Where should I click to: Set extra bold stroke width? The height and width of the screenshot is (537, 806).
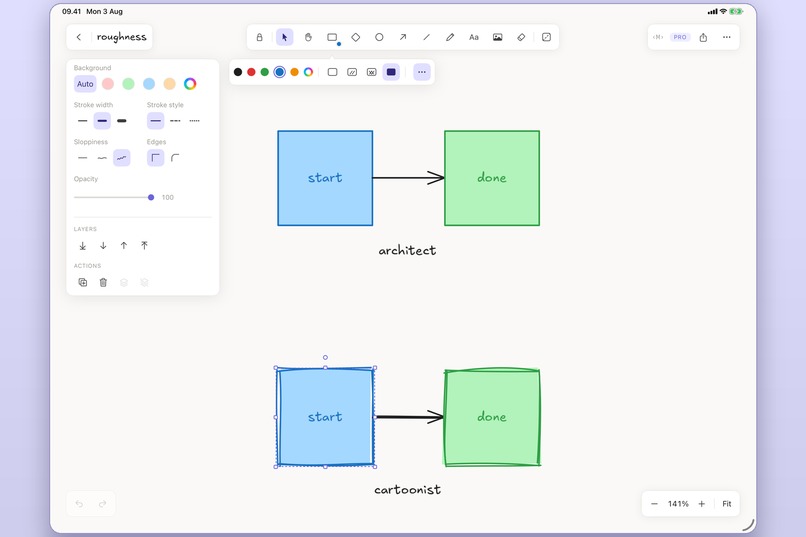[122, 121]
